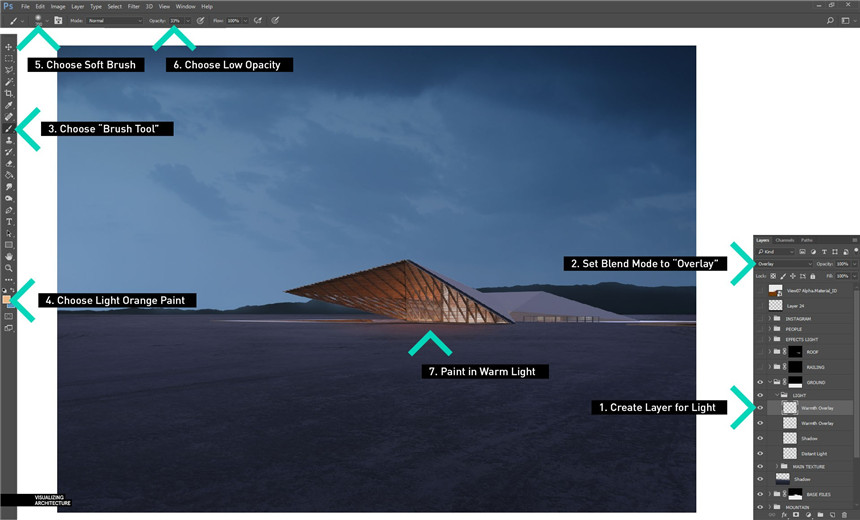Choose the Eyedropper tool
This screenshot has width=860, height=520.
tap(9, 105)
